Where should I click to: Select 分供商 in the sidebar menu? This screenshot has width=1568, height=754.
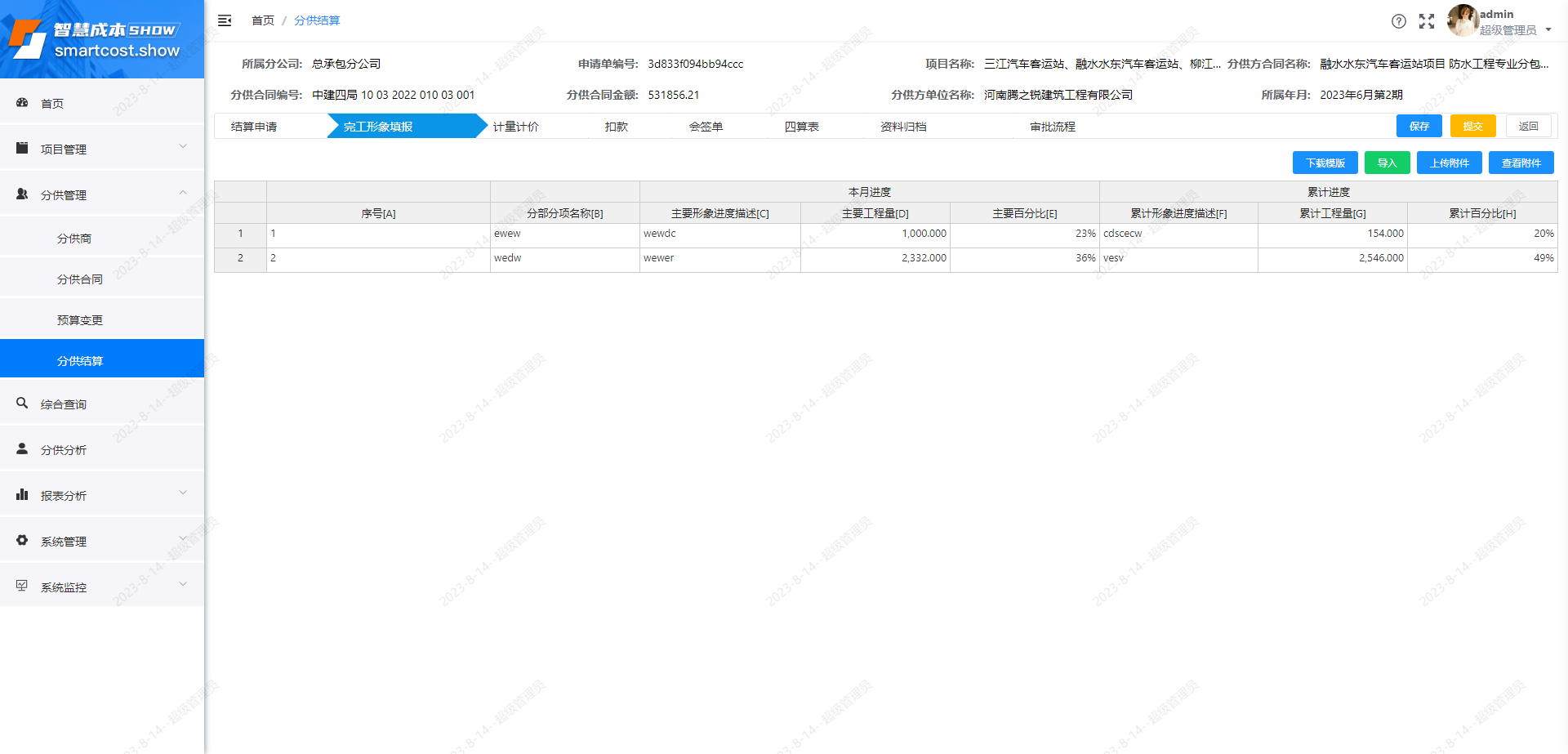[73, 238]
